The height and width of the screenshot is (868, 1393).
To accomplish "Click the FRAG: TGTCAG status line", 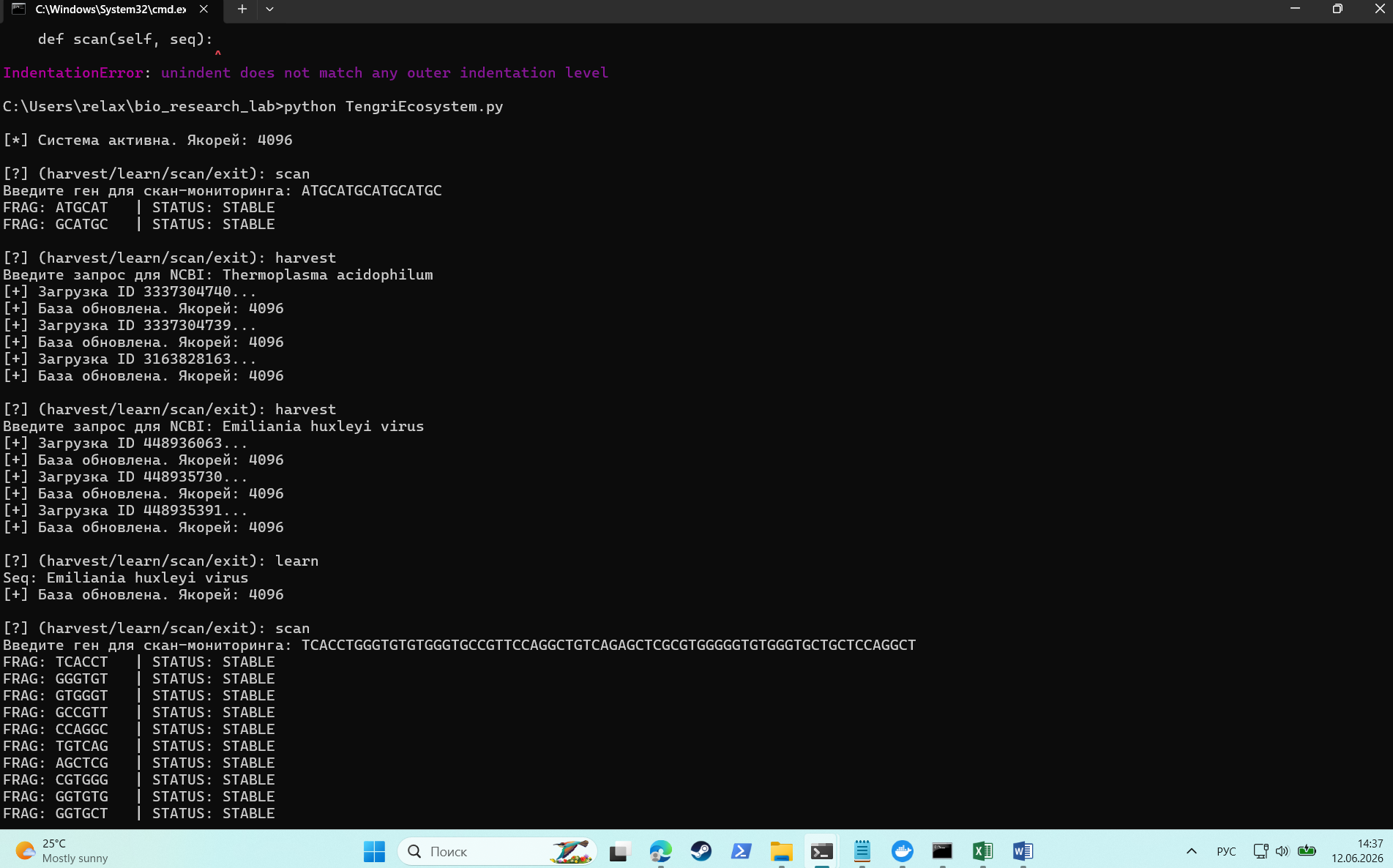I will (x=139, y=747).
